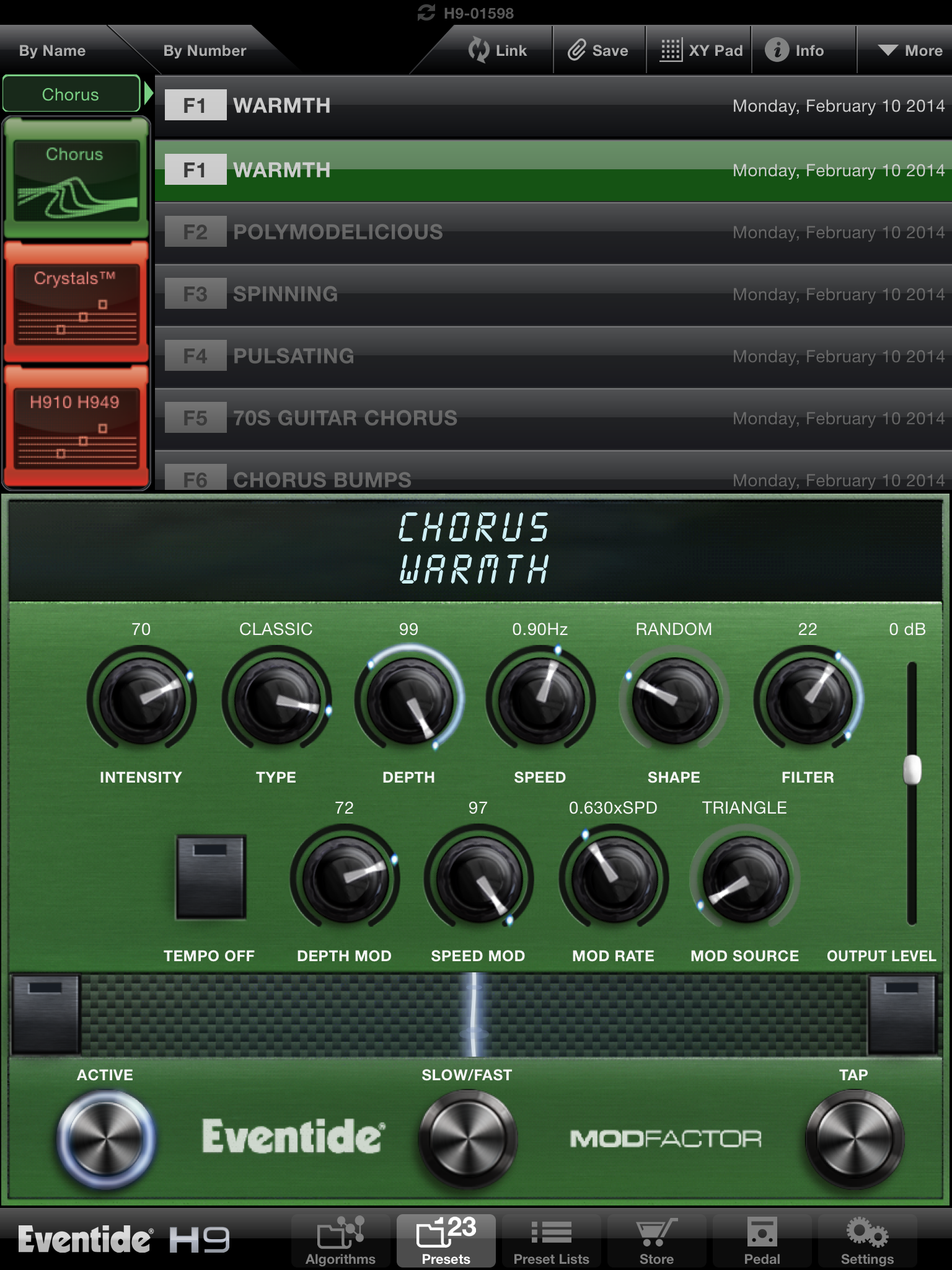Image resolution: width=952 pixels, height=1270 pixels.
Task: Open the Info panel
Action: (795, 50)
